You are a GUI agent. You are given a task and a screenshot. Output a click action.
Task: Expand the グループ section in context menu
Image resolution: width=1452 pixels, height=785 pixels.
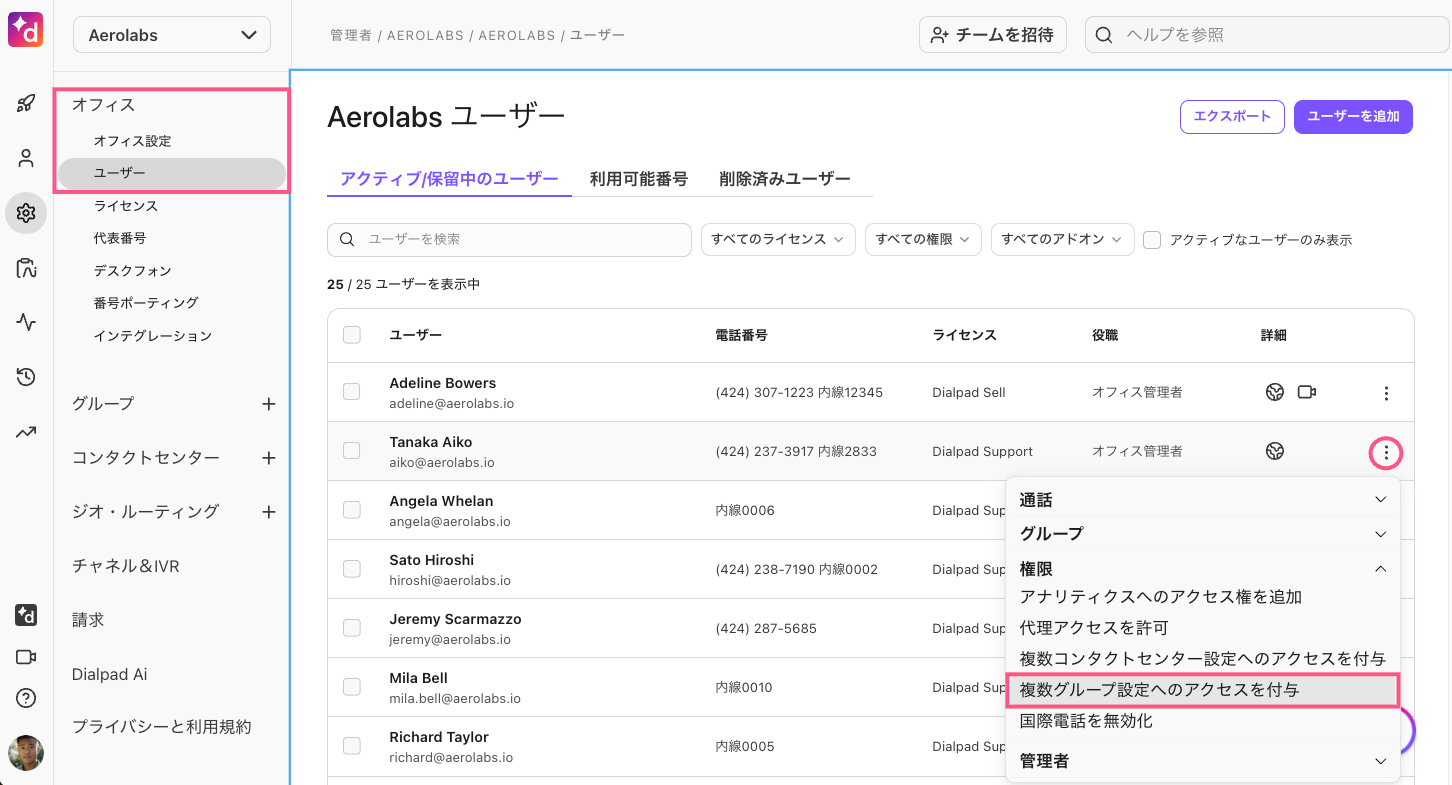click(1203, 534)
